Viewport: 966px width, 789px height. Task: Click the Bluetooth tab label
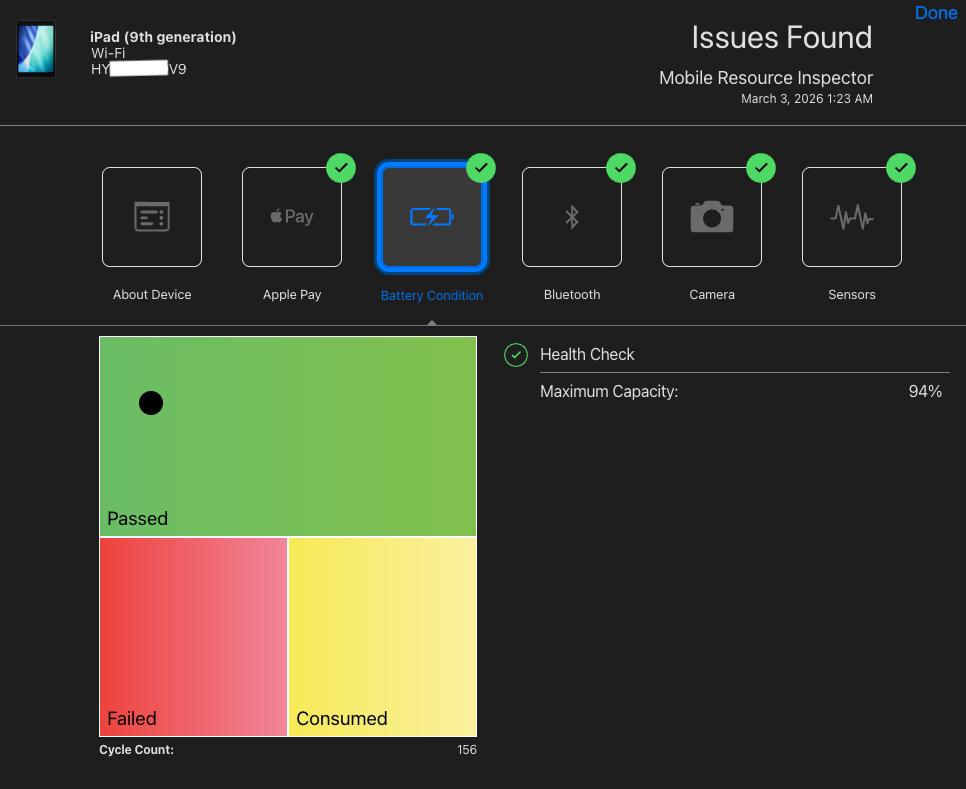point(572,295)
